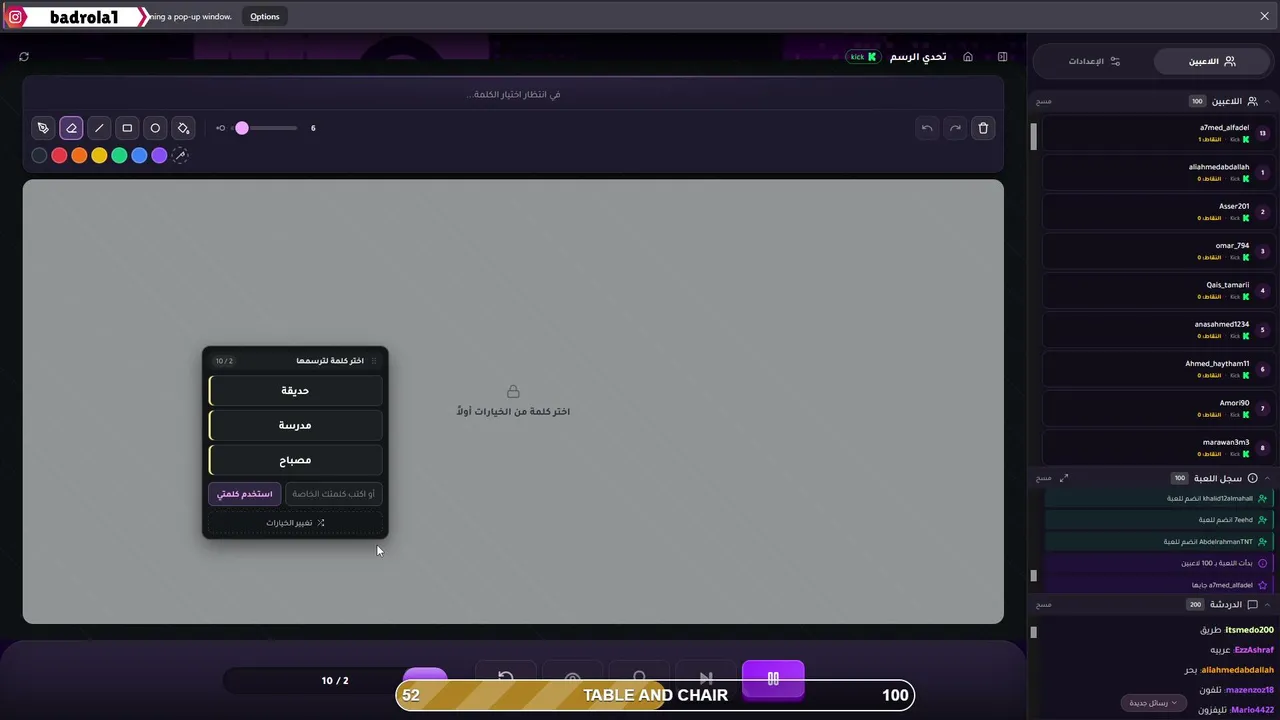This screenshot has height=720, width=1280.
Task: Expand the game log with arrows icon
Action: click(x=1064, y=478)
